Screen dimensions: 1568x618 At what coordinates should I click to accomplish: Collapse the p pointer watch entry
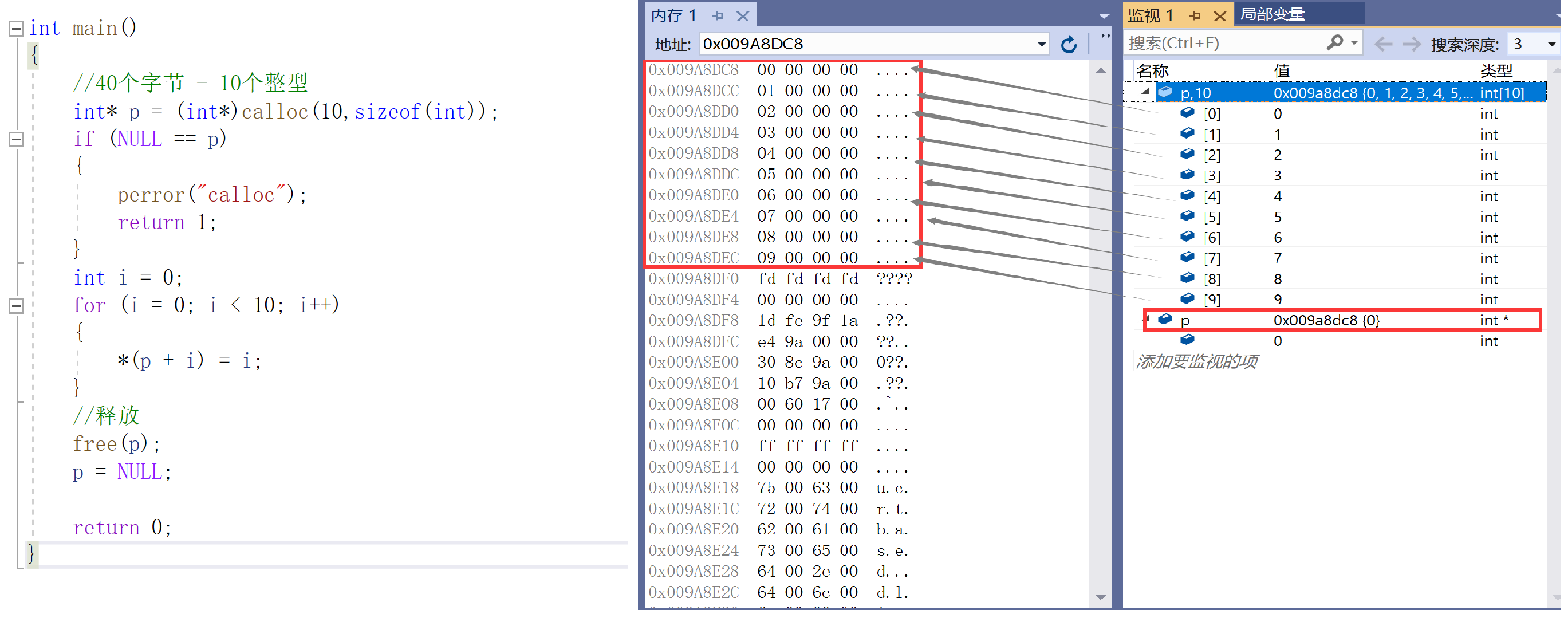(x=1146, y=319)
